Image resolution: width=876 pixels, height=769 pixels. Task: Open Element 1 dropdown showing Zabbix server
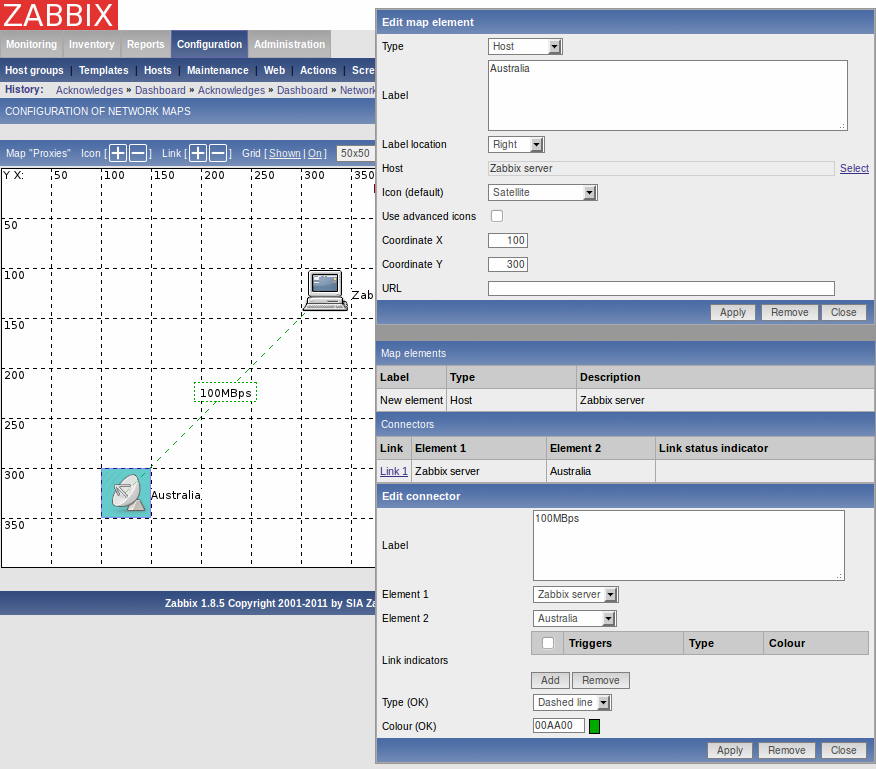[575, 594]
